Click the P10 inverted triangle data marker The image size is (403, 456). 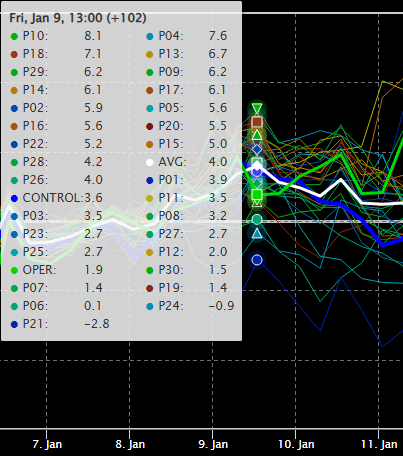257,108
